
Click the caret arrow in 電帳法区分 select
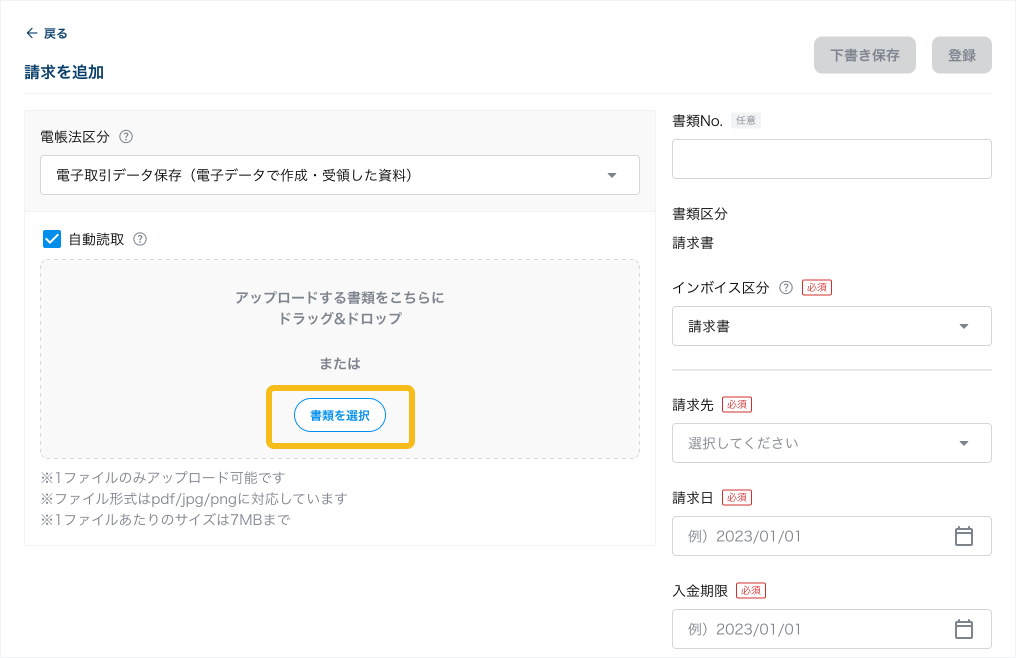pyautogui.click(x=612, y=176)
